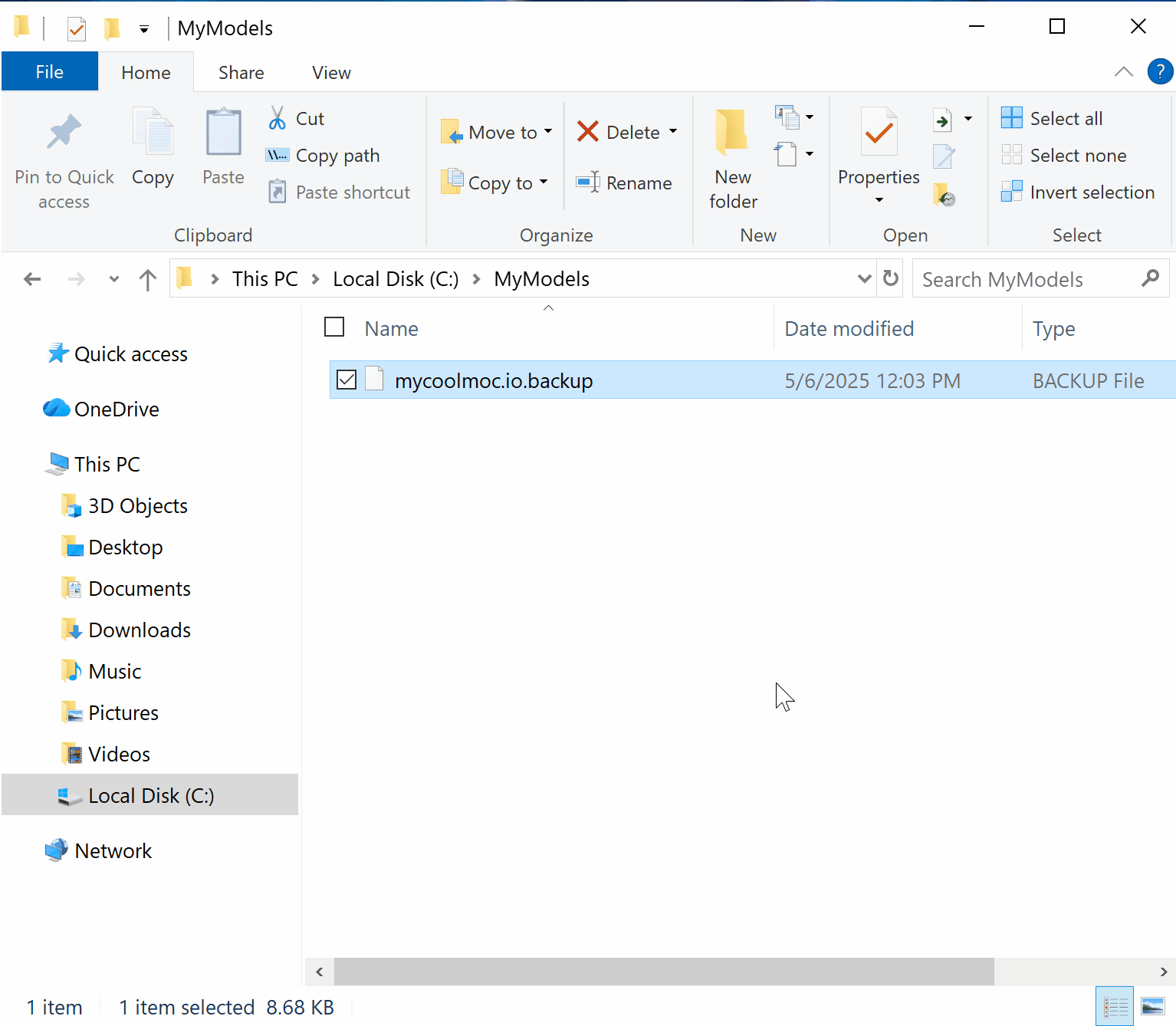Refresh the MyModels folder view
Screen dimensions: 1176x1026
(x=890, y=278)
